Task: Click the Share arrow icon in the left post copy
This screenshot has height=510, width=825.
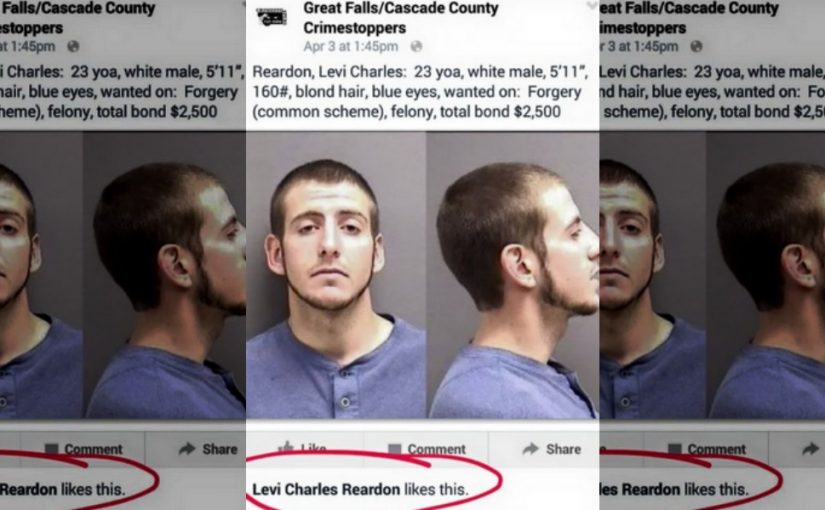Action: point(187,448)
